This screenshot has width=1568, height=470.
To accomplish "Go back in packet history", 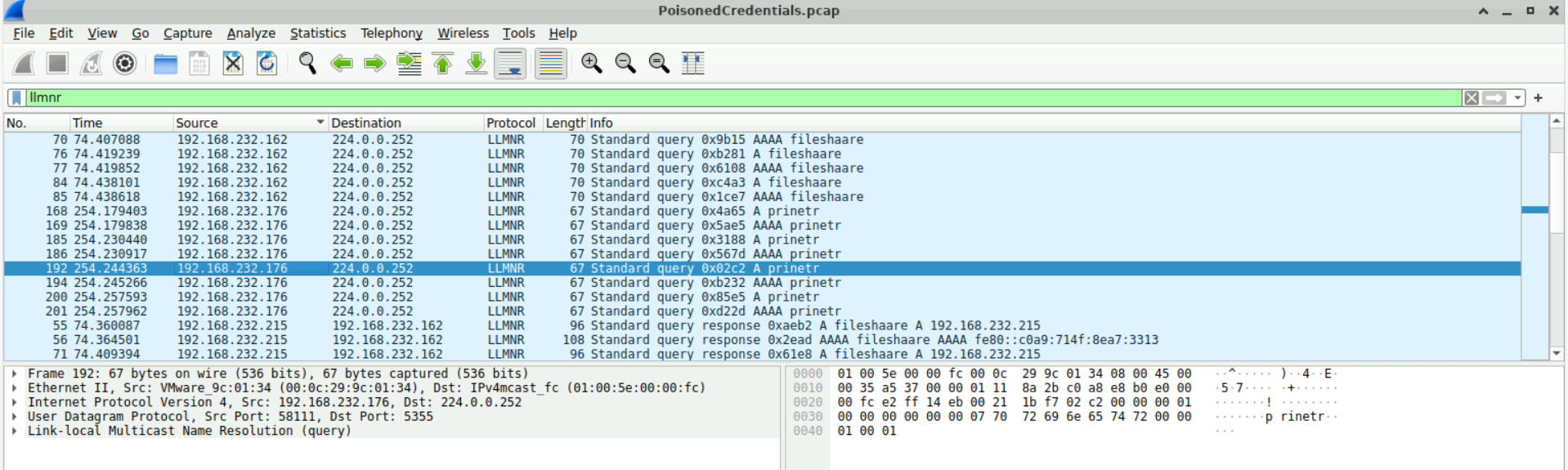I will coord(341,64).
